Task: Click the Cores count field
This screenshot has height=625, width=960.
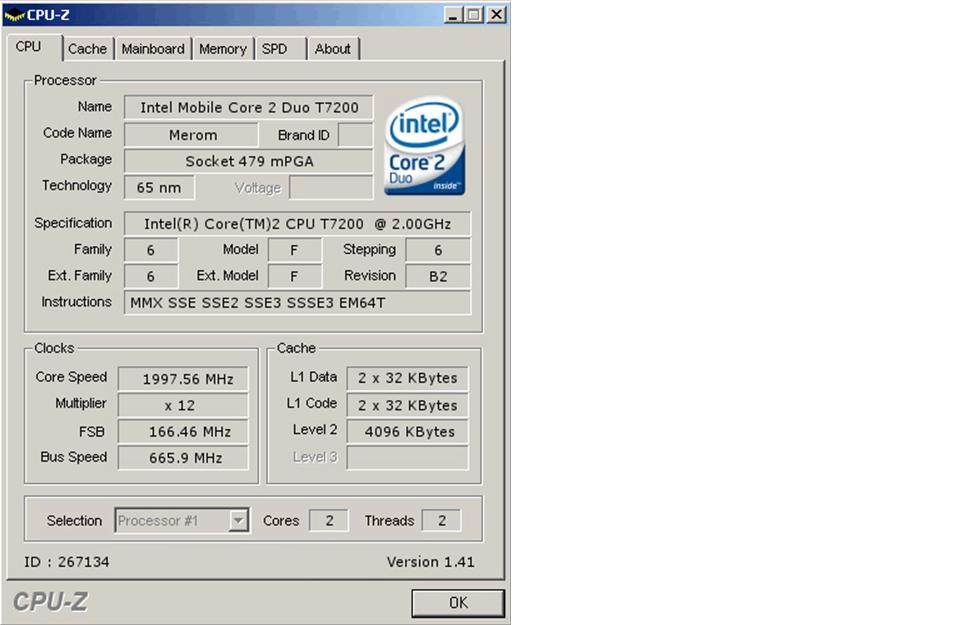Action: (x=329, y=521)
